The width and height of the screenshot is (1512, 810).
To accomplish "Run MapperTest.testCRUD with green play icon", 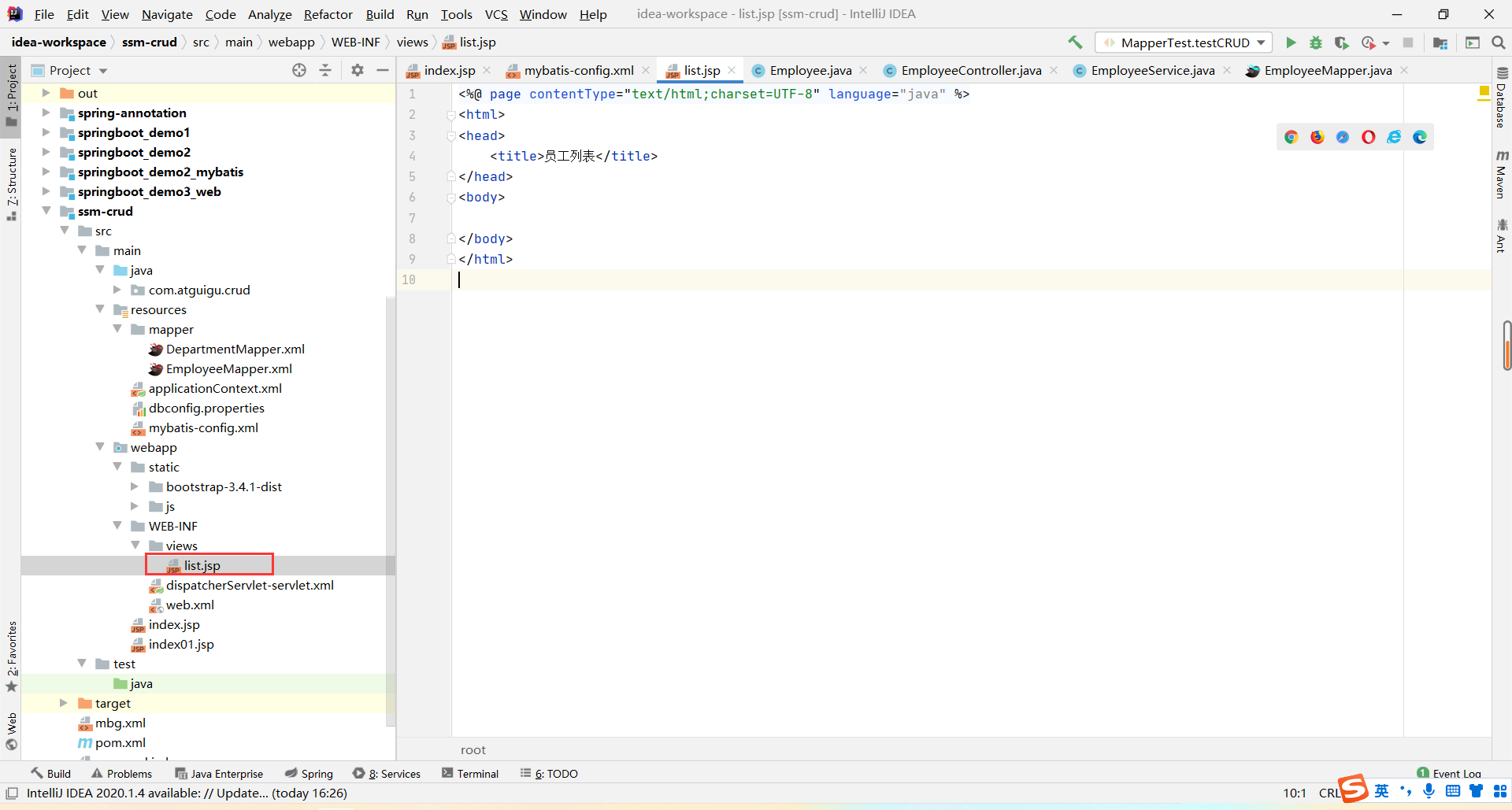I will tap(1291, 43).
